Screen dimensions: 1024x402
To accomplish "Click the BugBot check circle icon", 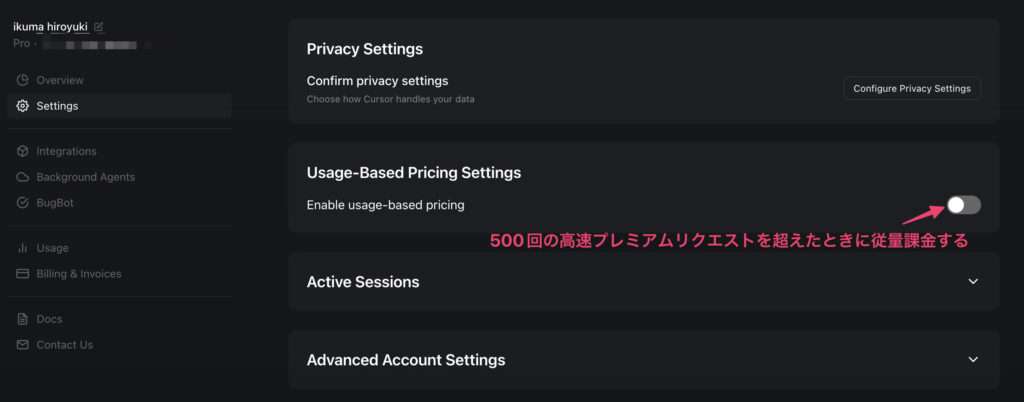I will pos(23,203).
